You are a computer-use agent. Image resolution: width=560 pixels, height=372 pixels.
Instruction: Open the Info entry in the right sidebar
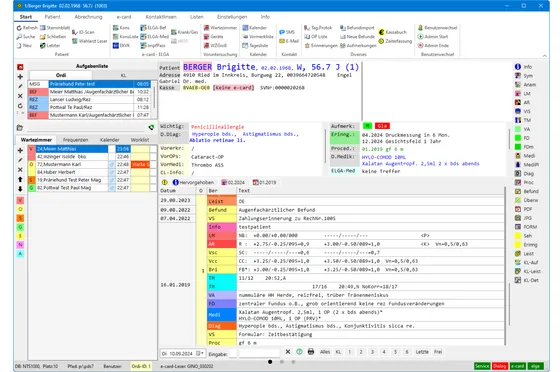click(x=524, y=67)
